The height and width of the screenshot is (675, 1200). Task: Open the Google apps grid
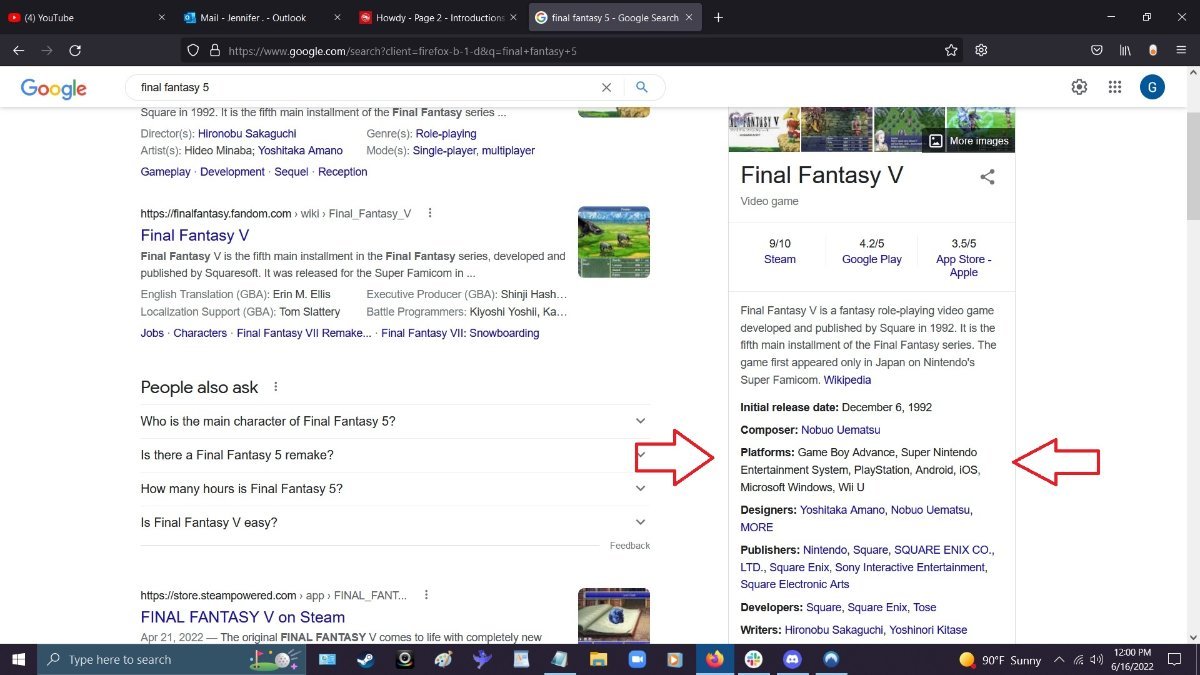pyautogui.click(x=1115, y=87)
